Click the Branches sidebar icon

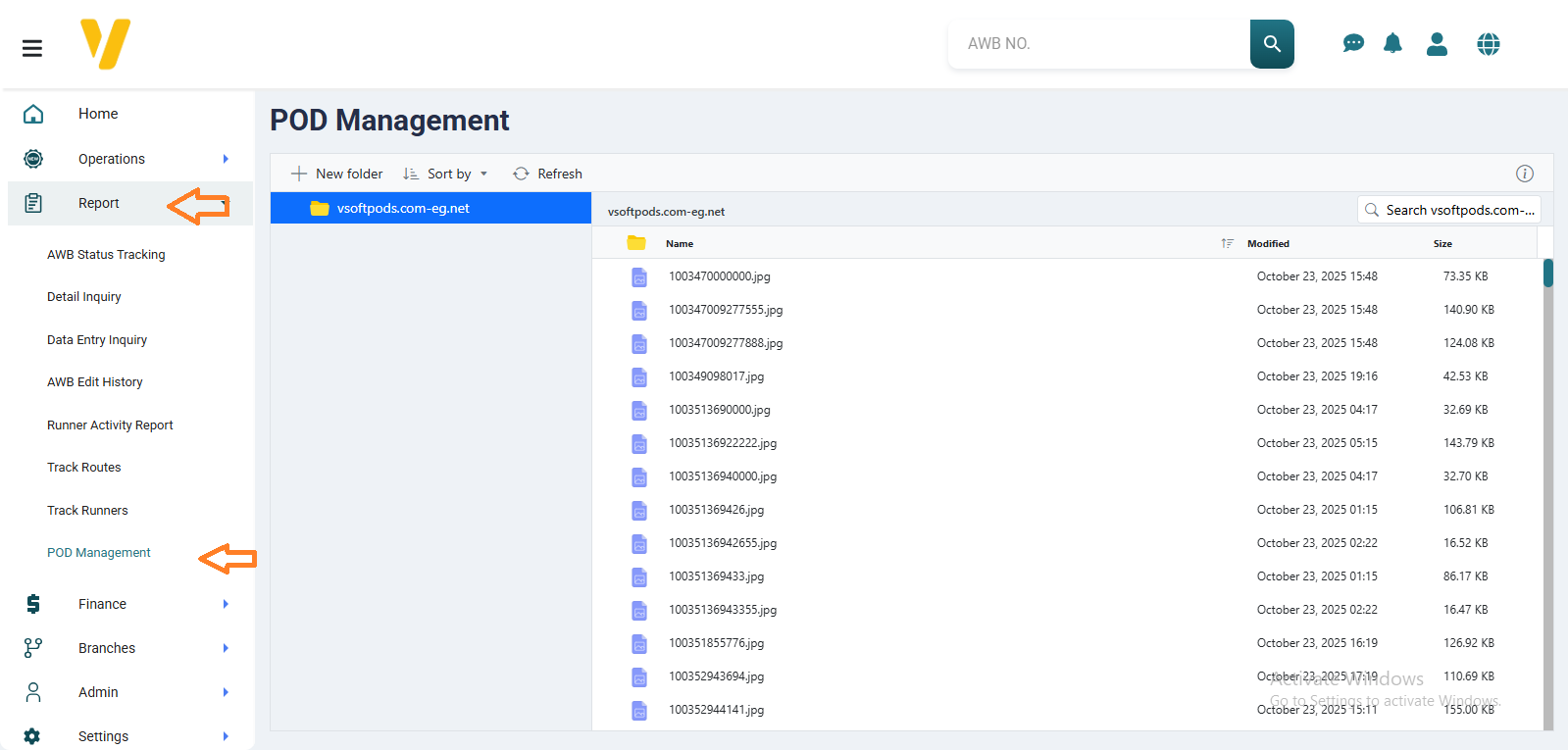coord(33,648)
